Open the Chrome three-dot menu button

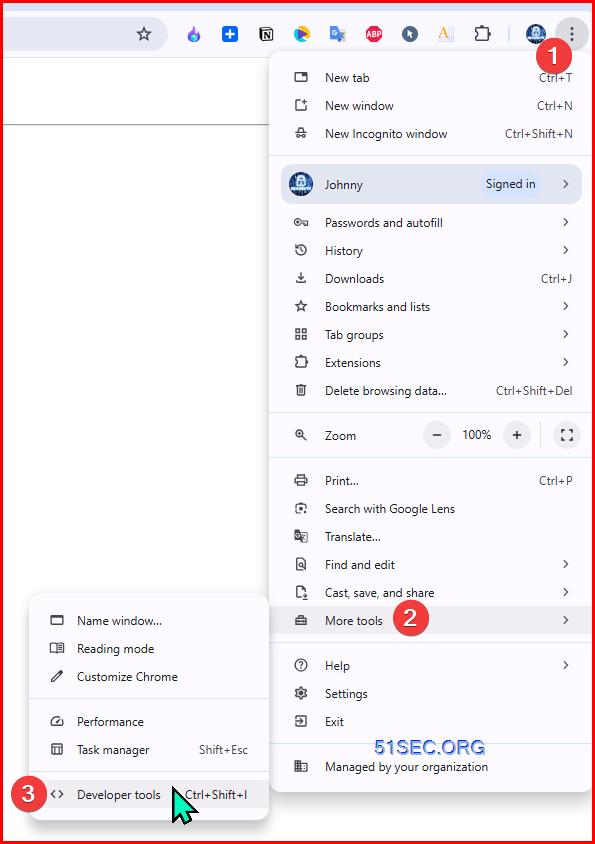572,34
